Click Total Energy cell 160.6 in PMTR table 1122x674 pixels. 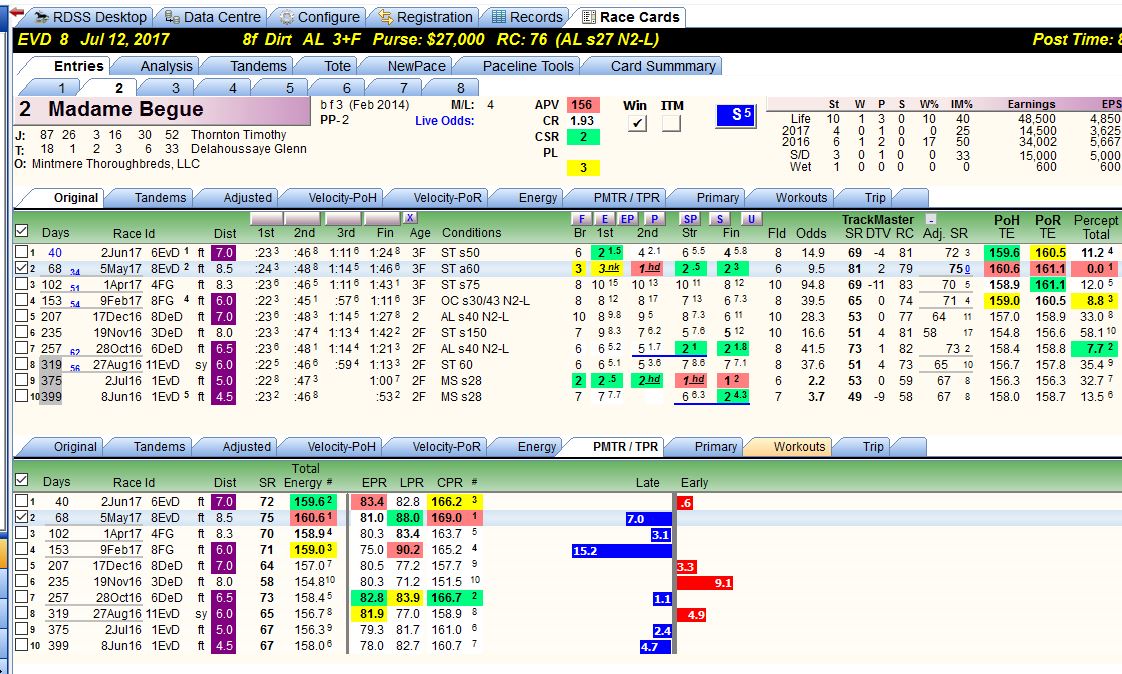click(x=313, y=517)
